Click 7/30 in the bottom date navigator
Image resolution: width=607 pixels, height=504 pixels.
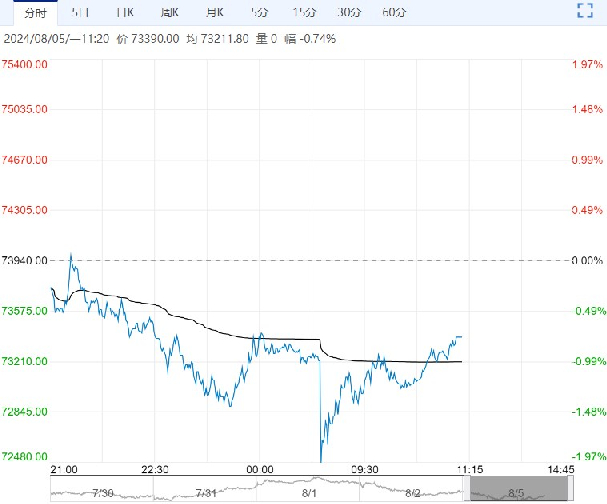(102, 492)
